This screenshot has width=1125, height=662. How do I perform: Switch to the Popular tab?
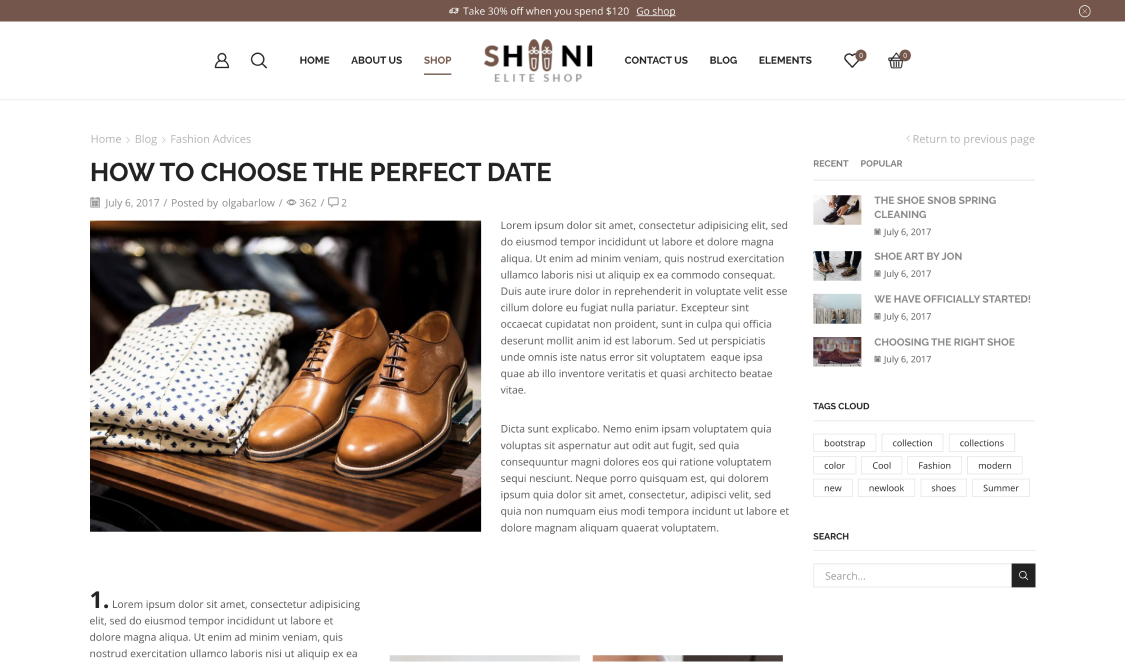[881, 164]
